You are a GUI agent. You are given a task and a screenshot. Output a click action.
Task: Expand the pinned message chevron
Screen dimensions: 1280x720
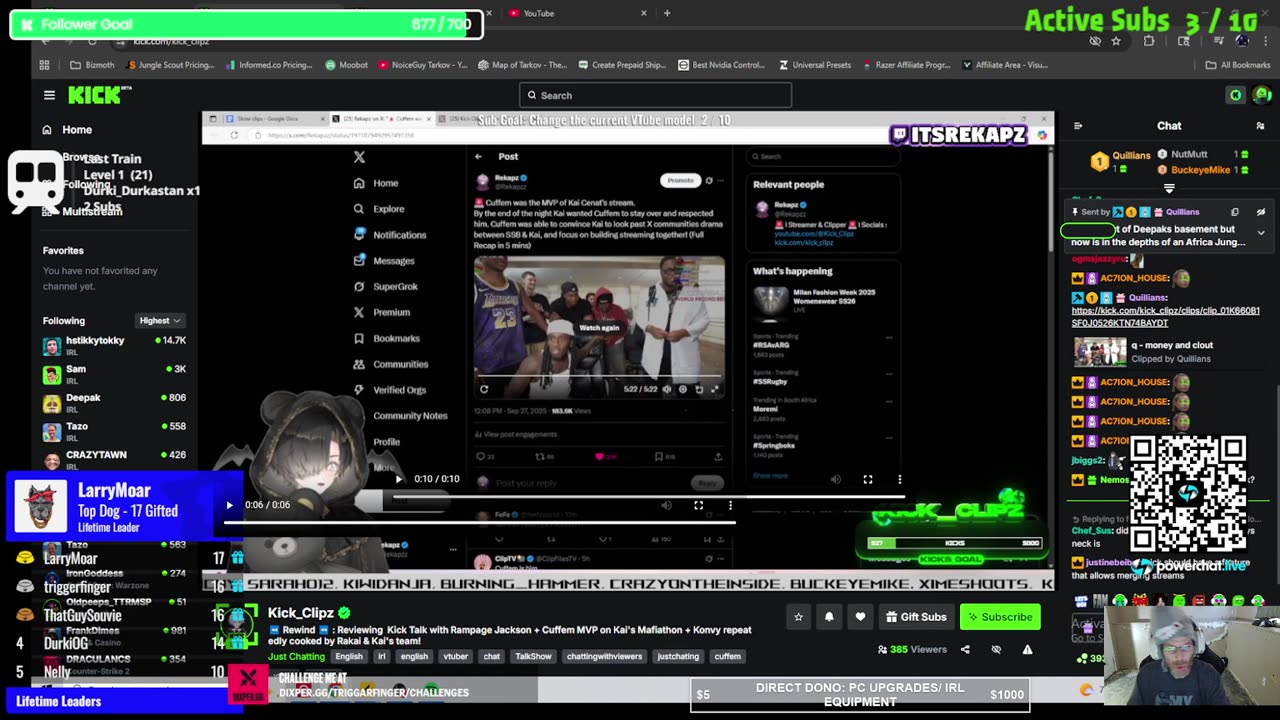1260,233
